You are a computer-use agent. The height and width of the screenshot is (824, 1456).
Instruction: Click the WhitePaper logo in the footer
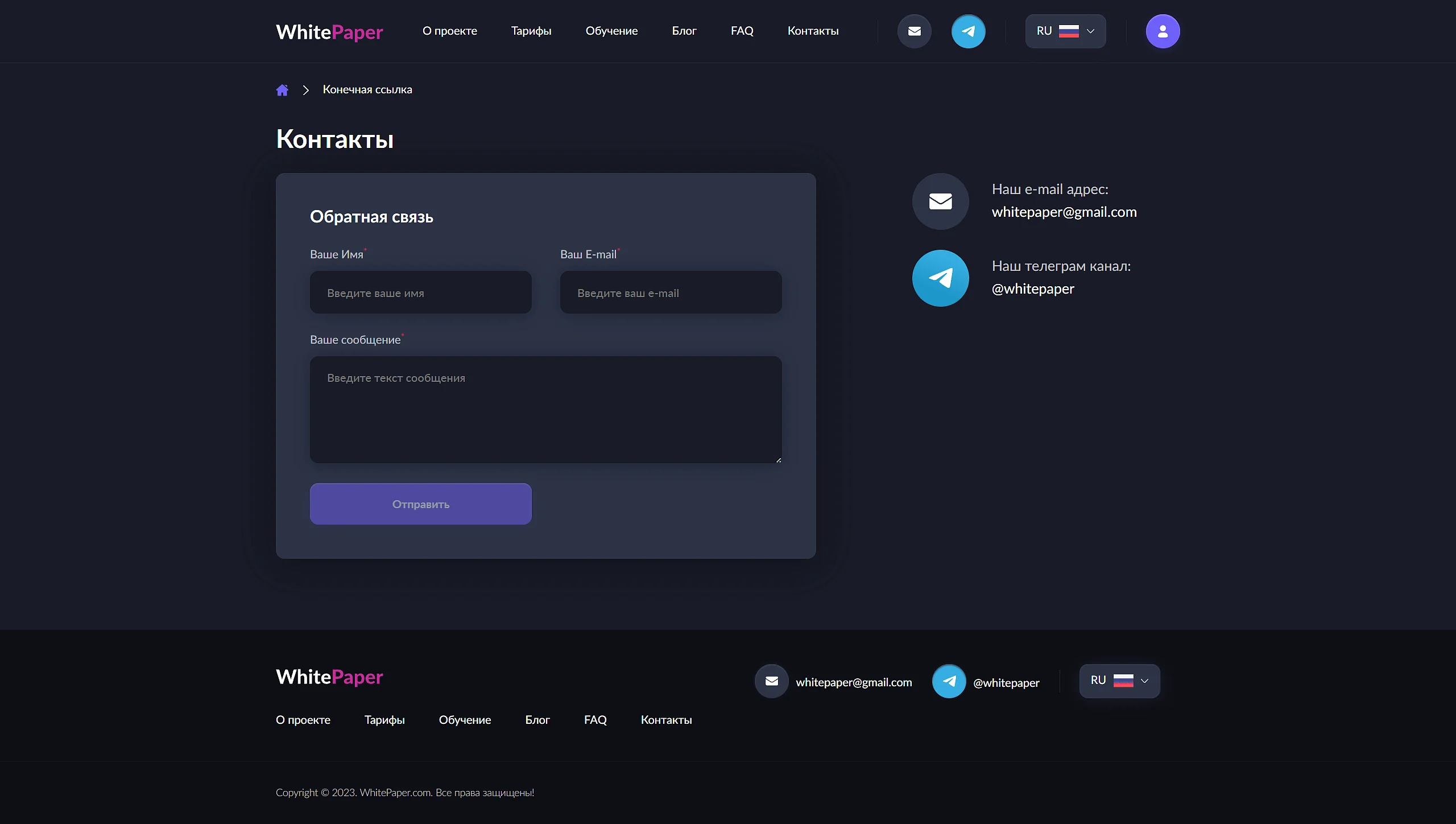pyautogui.click(x=329, y=677)
